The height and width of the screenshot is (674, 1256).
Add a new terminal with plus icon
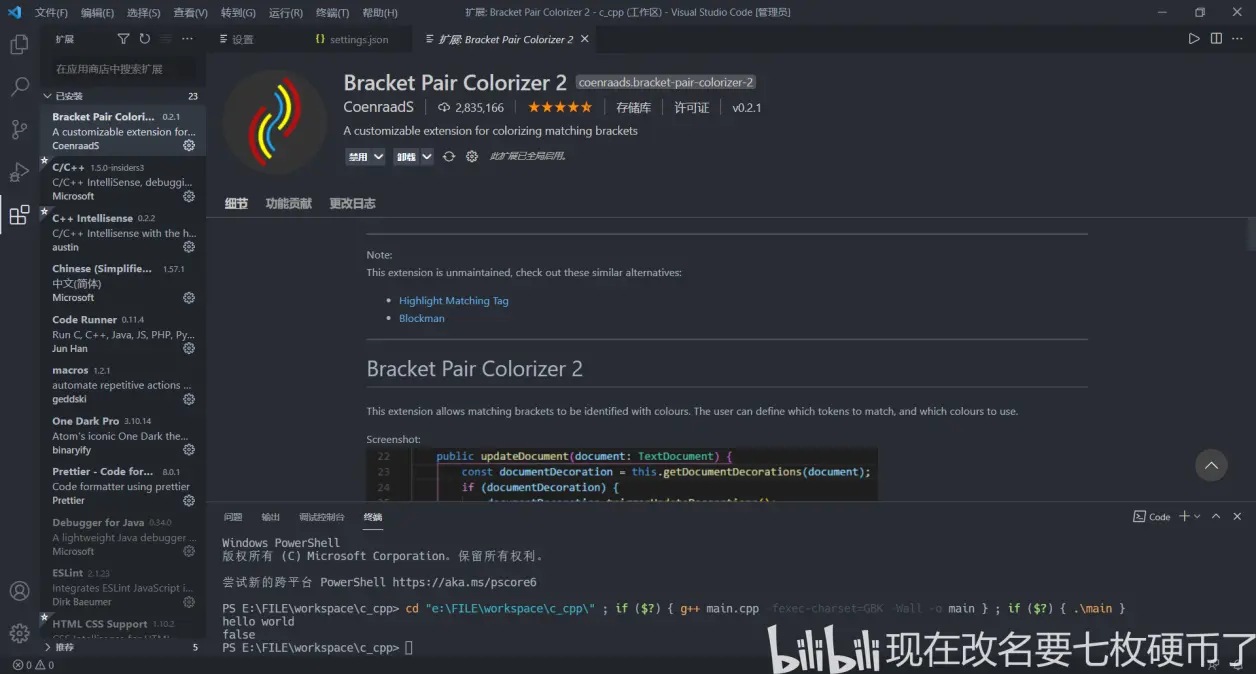(x=1184, y=517)
